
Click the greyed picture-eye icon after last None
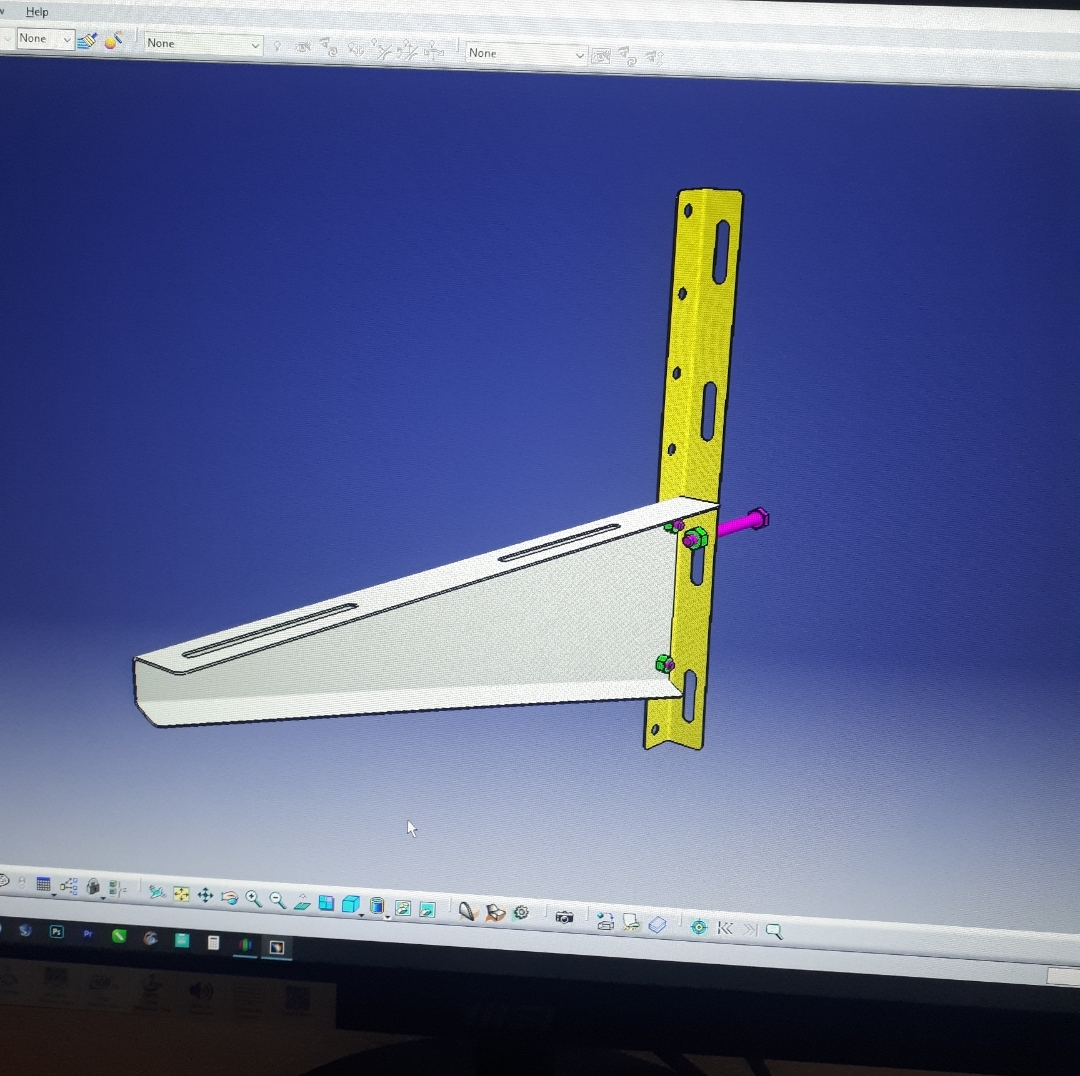601,56
